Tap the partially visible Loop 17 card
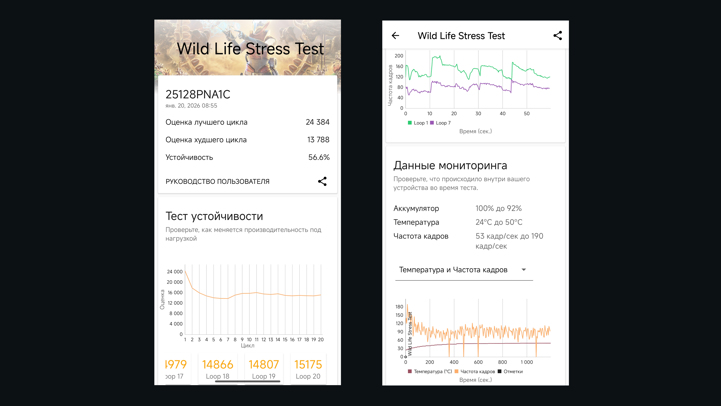 tap(175, 368)
